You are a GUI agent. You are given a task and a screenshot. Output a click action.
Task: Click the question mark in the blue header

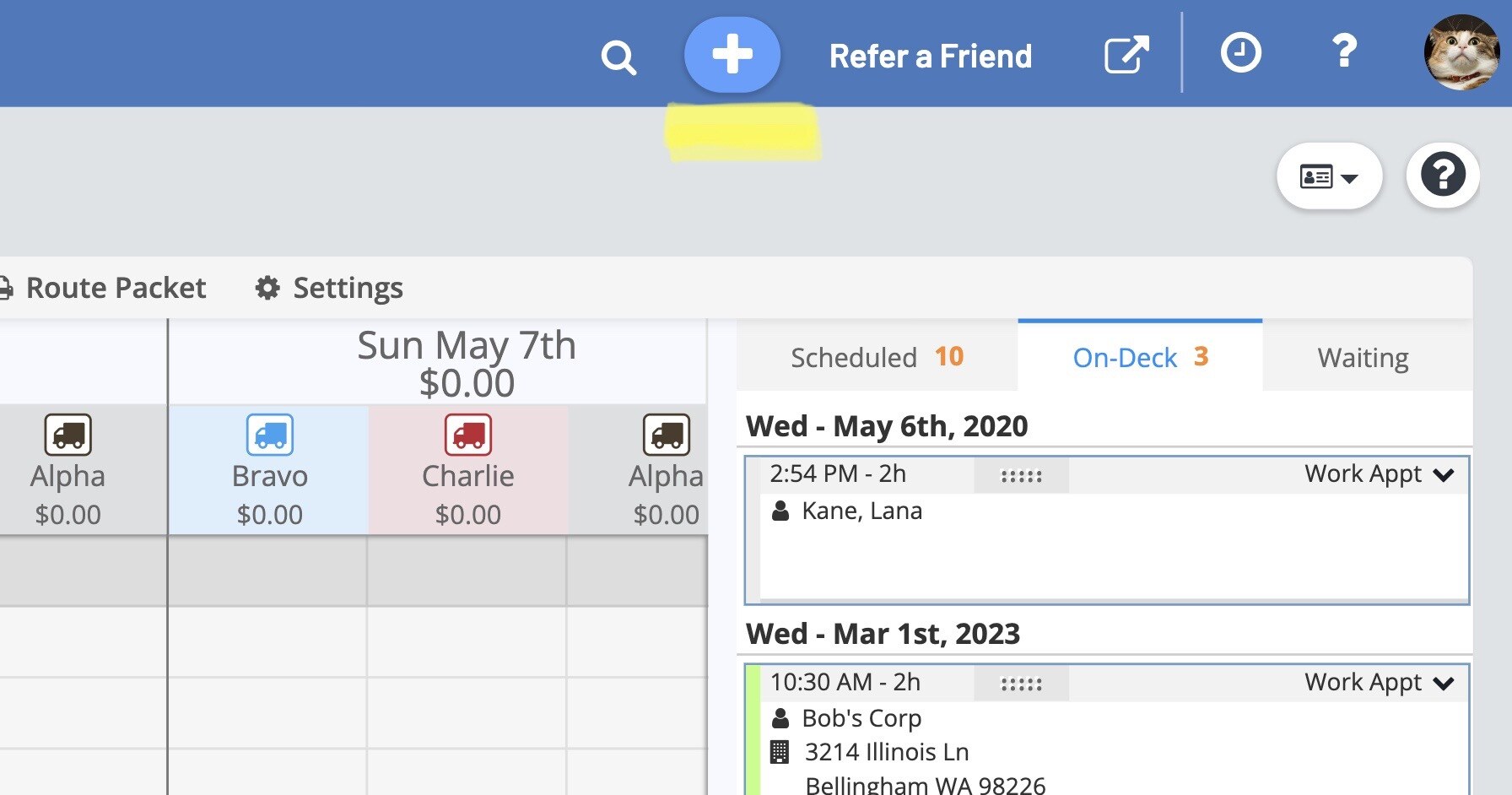point(1344,52)
